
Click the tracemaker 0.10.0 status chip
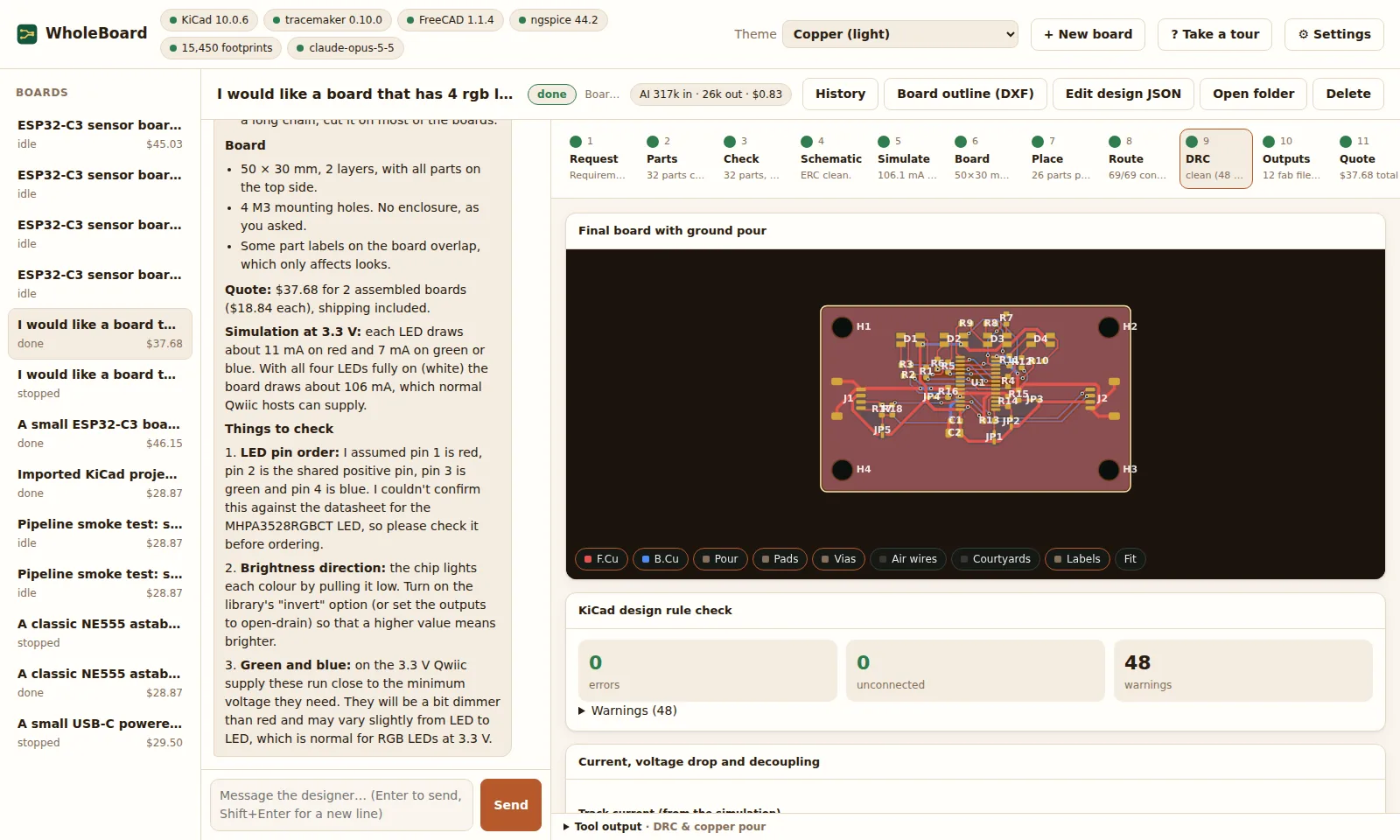tap(327, 20)
